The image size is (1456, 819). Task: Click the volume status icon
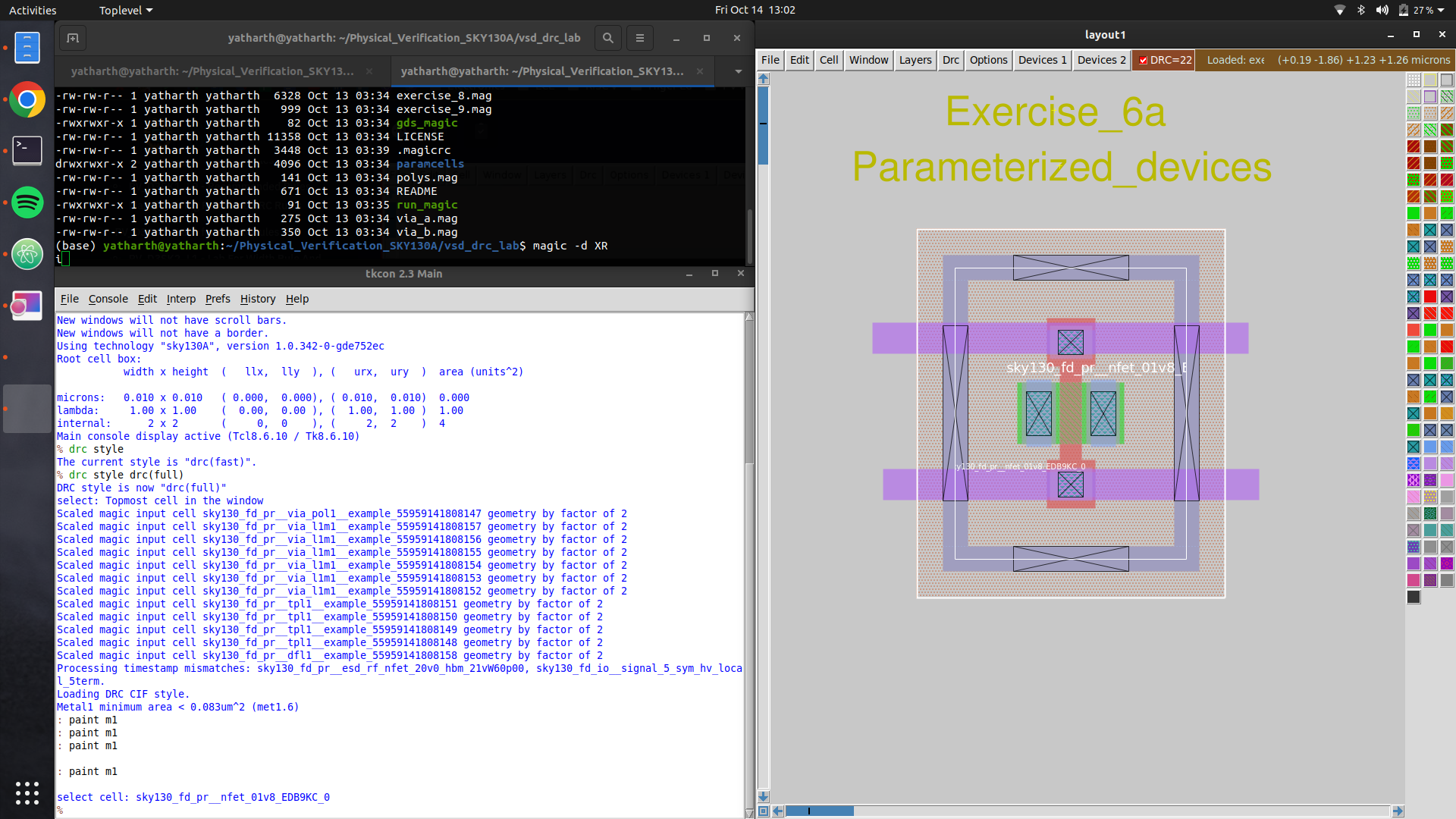point(1382,10)
